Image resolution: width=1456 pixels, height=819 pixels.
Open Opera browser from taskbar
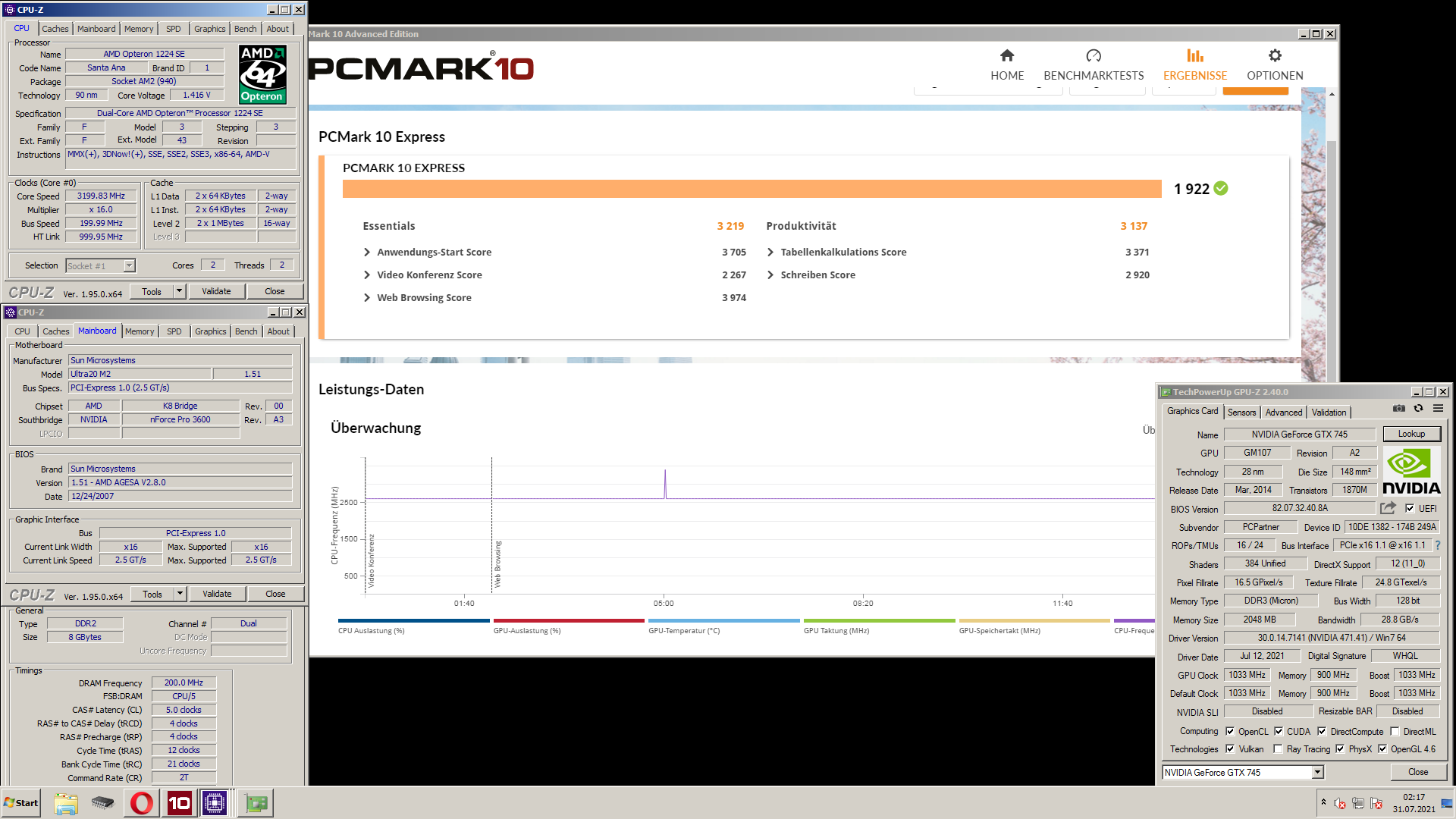click(141, 803)
